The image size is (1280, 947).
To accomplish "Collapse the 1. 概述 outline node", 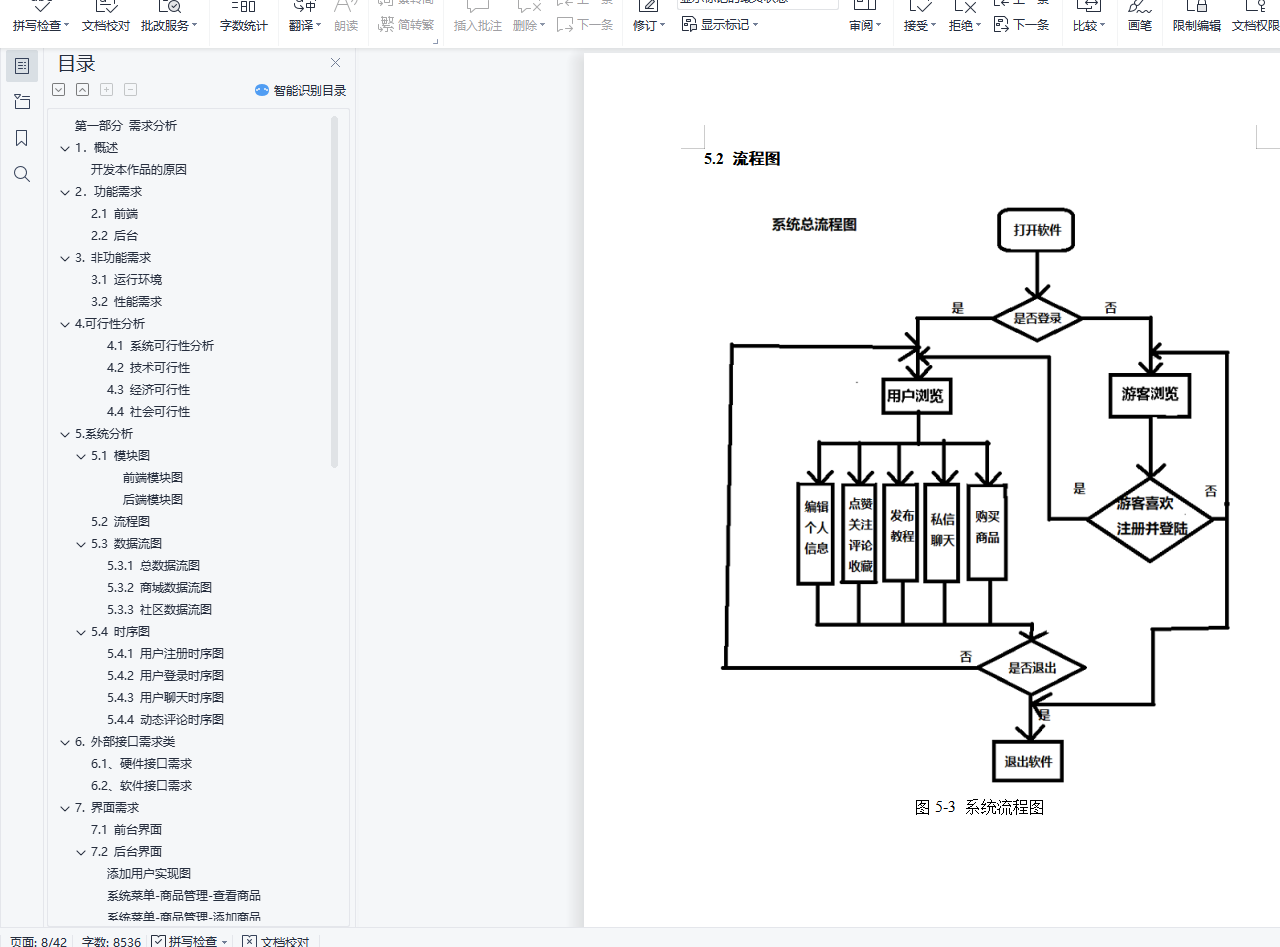I will click(65, 148).
